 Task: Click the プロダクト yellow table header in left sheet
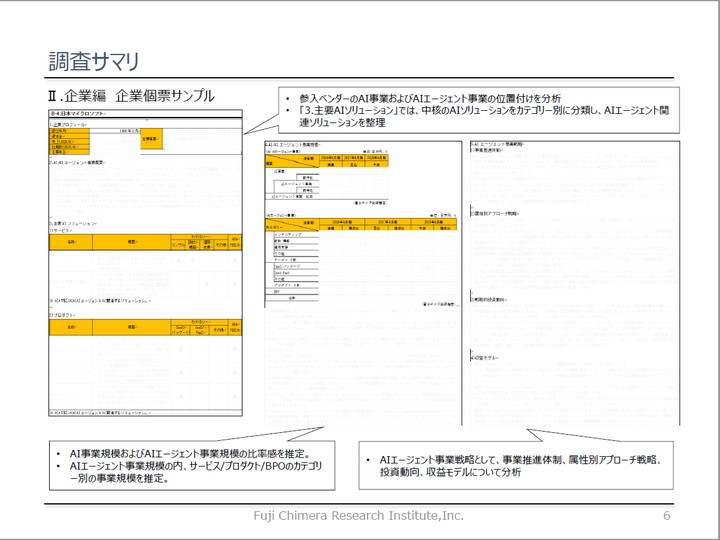pos(145,327)
